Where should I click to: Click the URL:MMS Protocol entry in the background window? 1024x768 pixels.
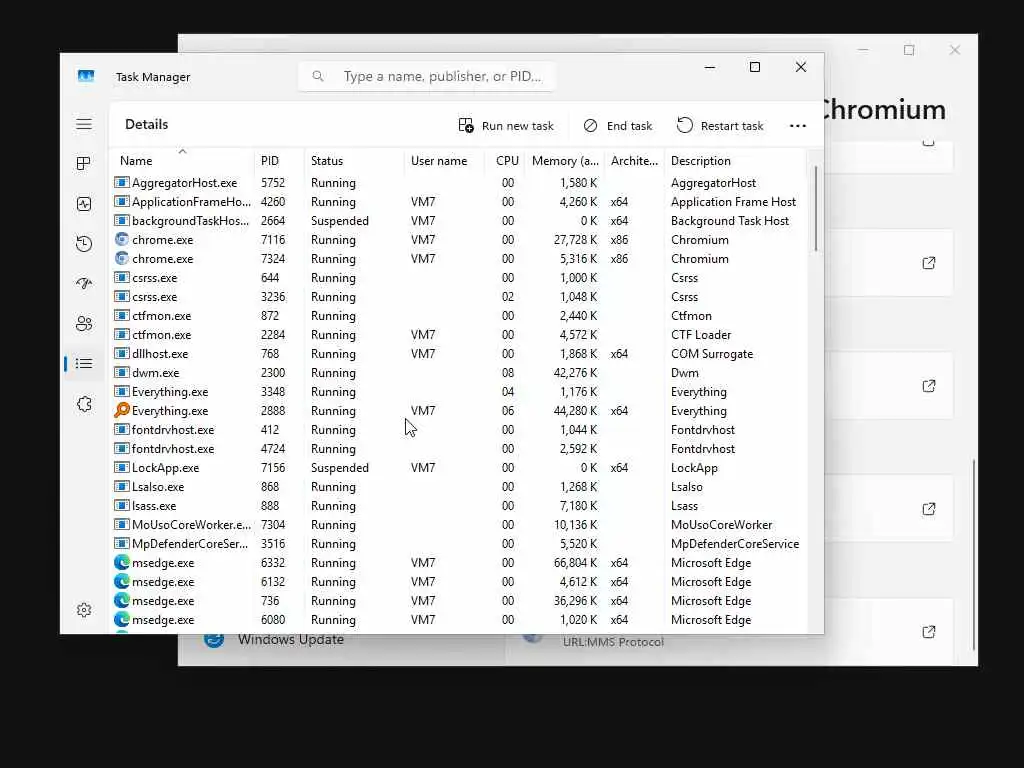click(x=613, y=642)
